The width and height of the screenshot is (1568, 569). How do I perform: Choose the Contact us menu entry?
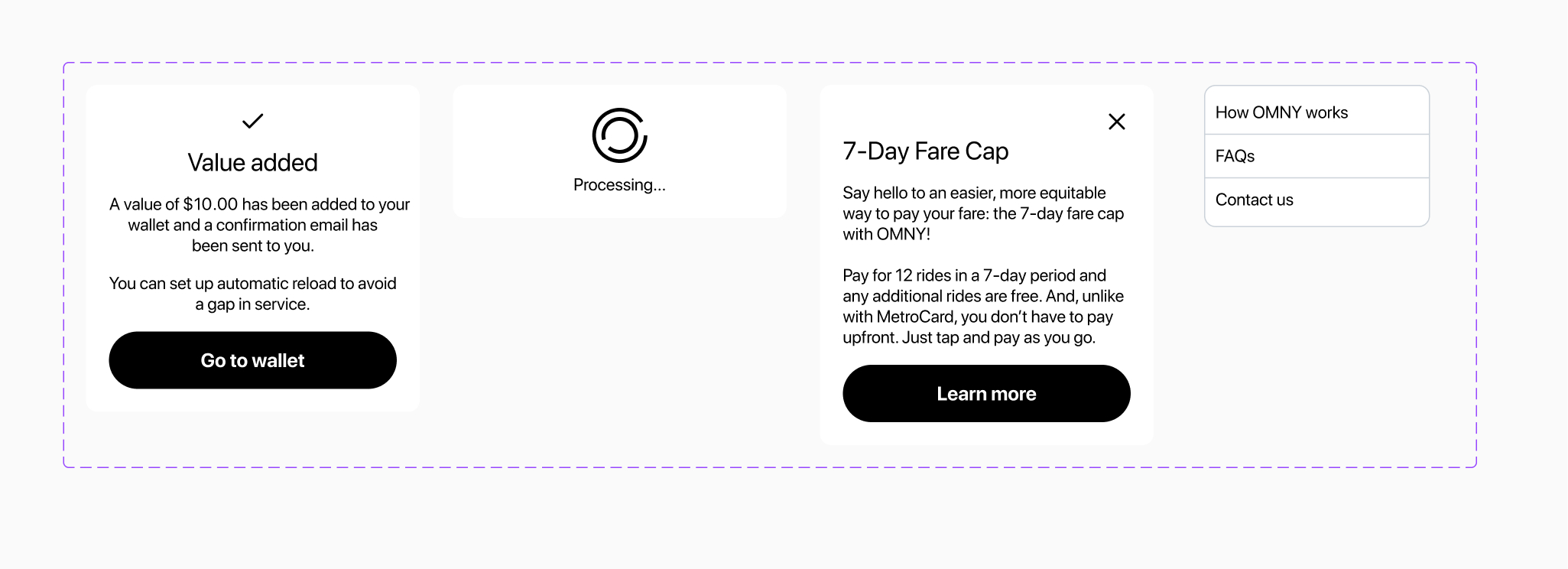[x=1254, y=200]
